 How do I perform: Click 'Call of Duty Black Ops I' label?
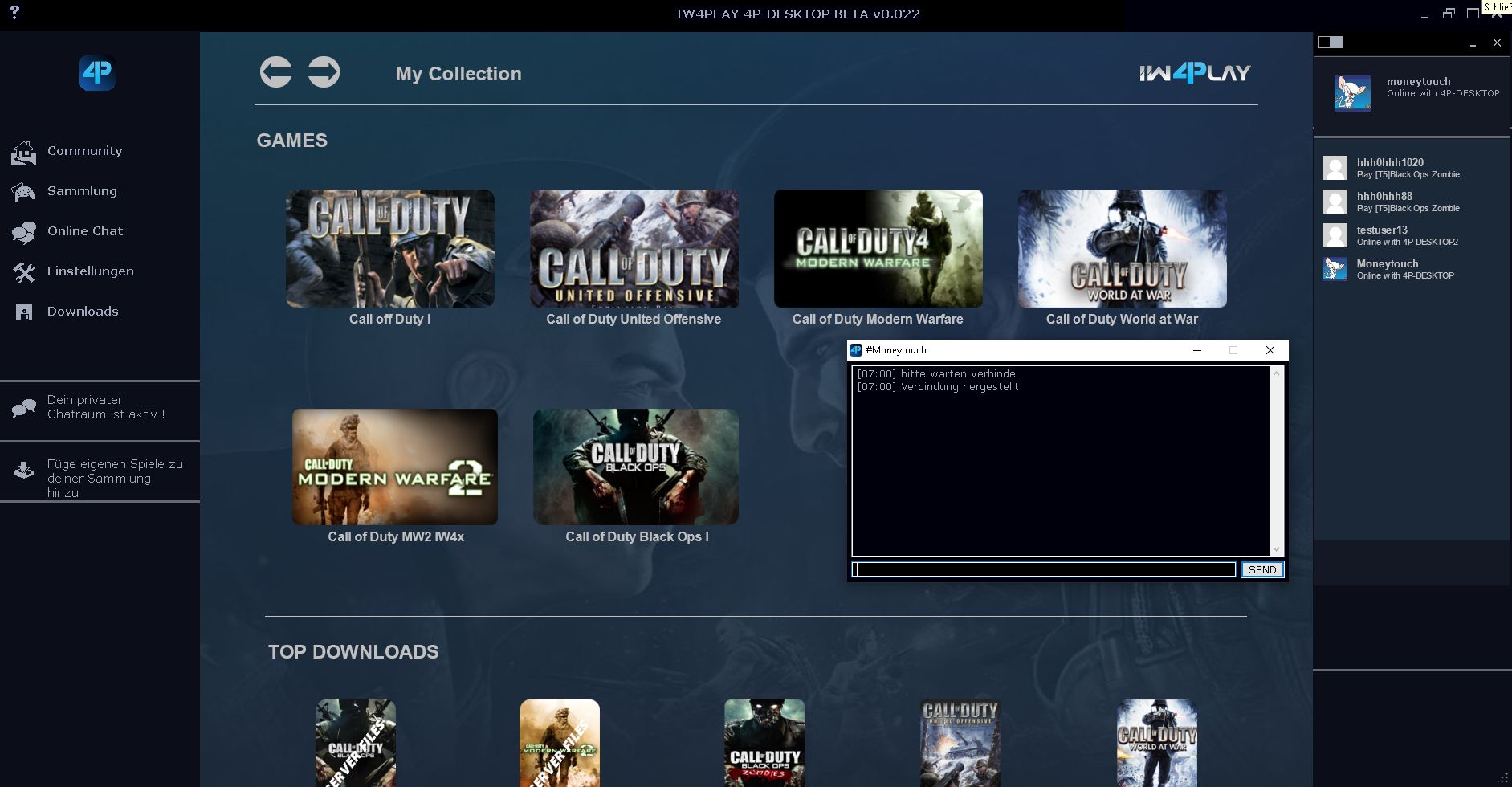click(637, 536)
